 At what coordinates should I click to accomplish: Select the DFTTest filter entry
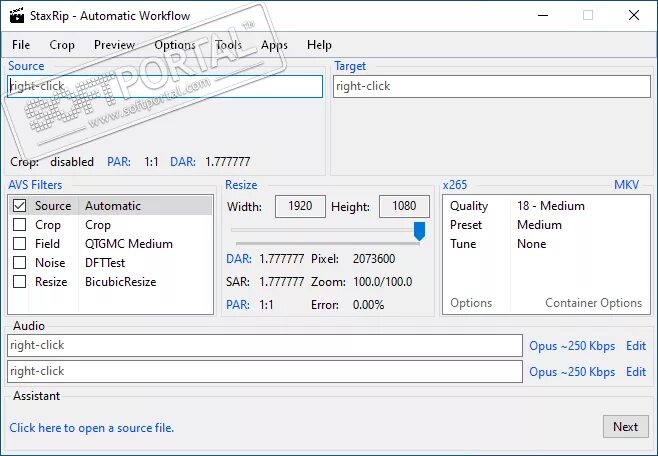click(105, 263)
